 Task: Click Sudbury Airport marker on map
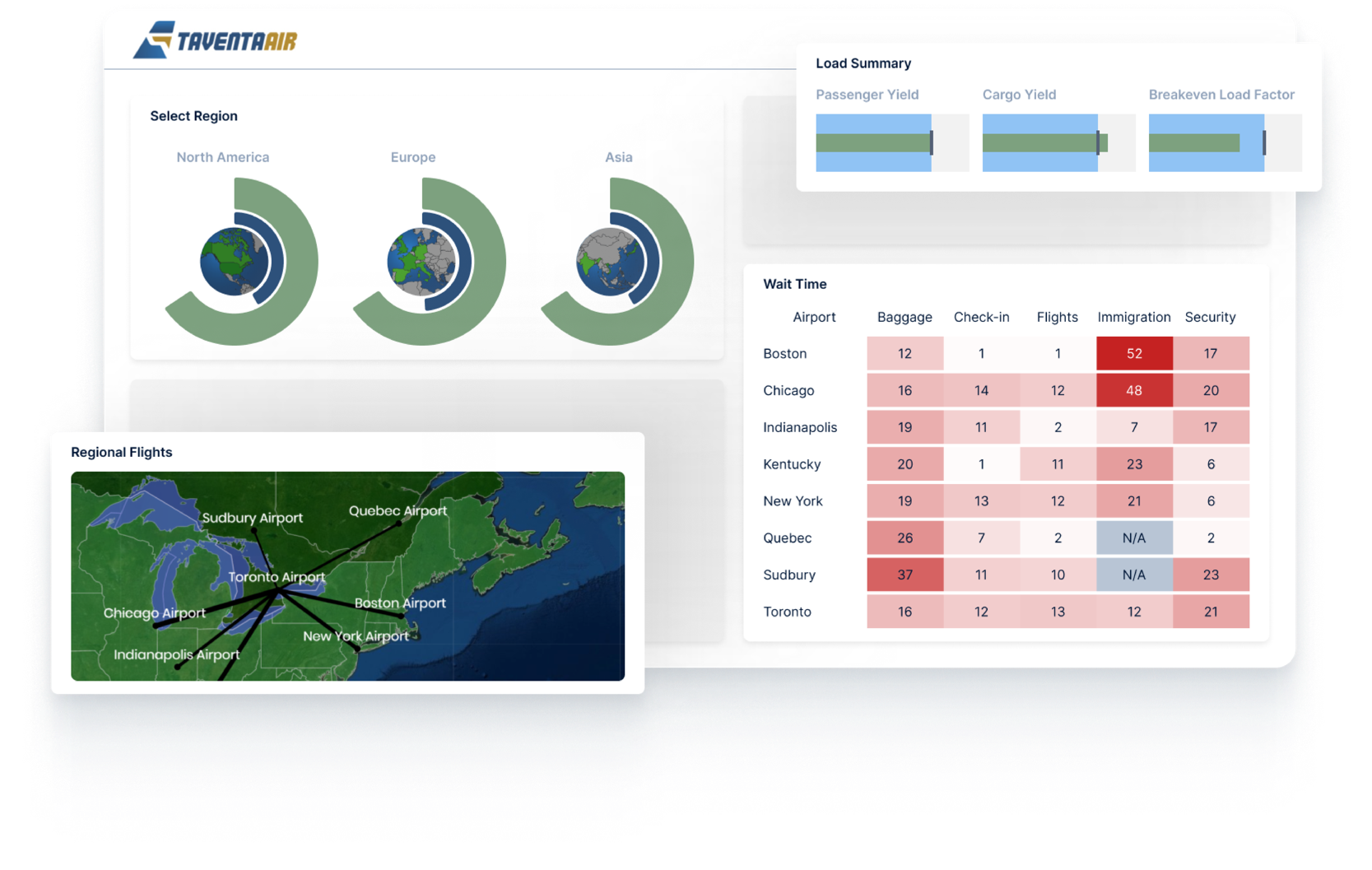pos(254,532)
